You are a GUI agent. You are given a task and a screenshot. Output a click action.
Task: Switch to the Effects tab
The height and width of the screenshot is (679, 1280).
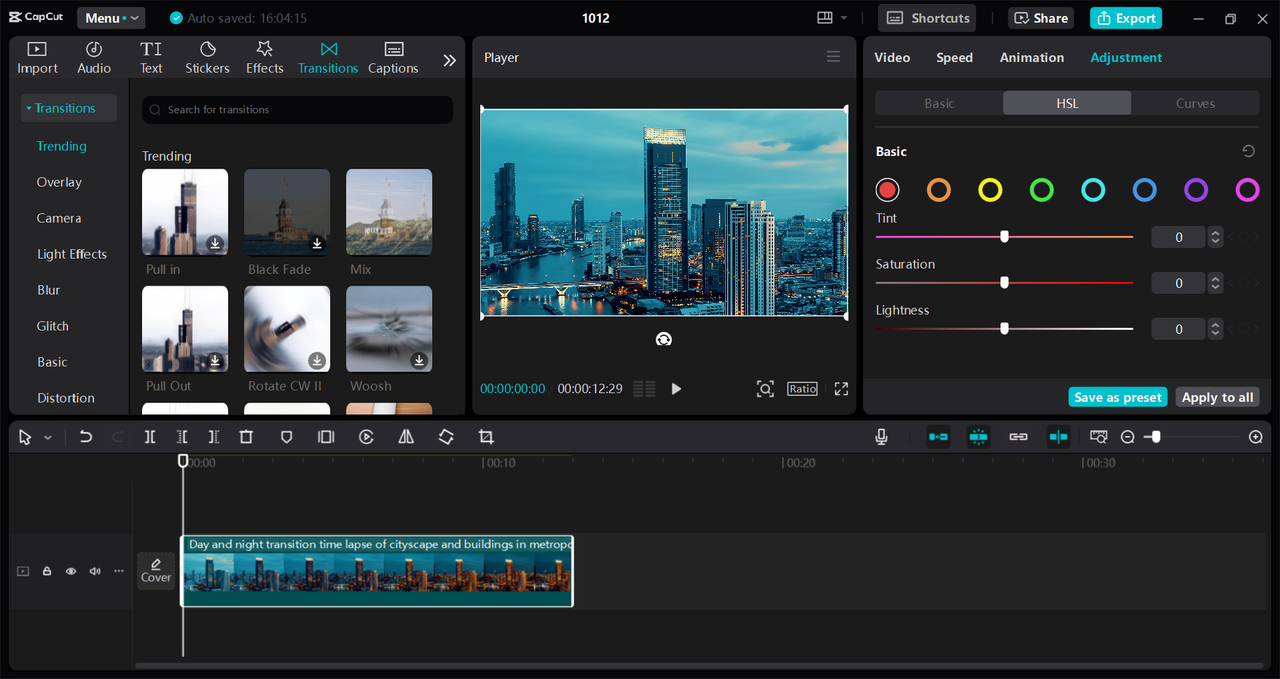[265, 58]
